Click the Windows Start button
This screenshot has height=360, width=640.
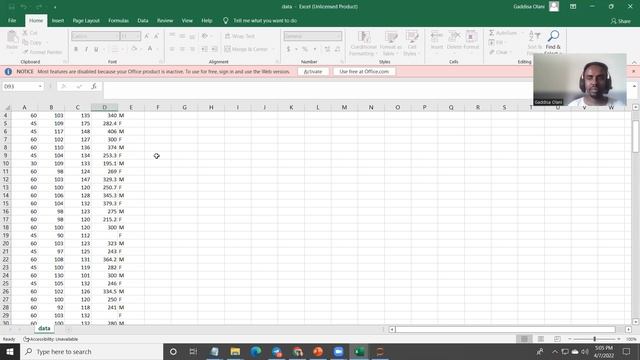point(10,351)
